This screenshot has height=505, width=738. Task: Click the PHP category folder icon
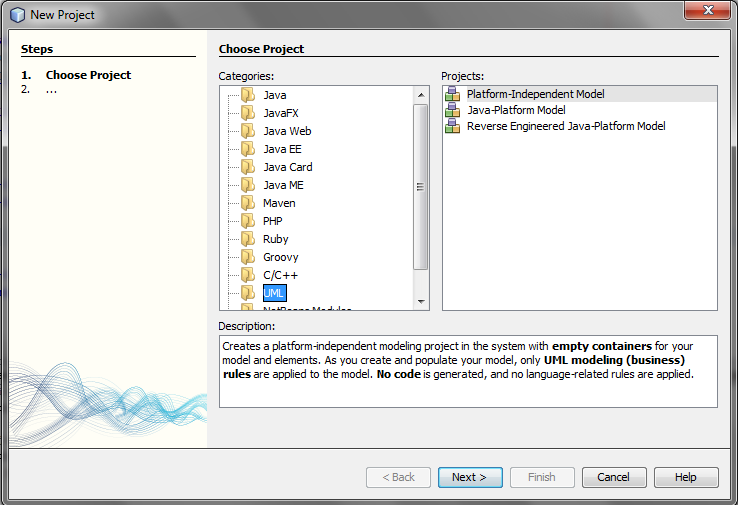pos(248,221)
